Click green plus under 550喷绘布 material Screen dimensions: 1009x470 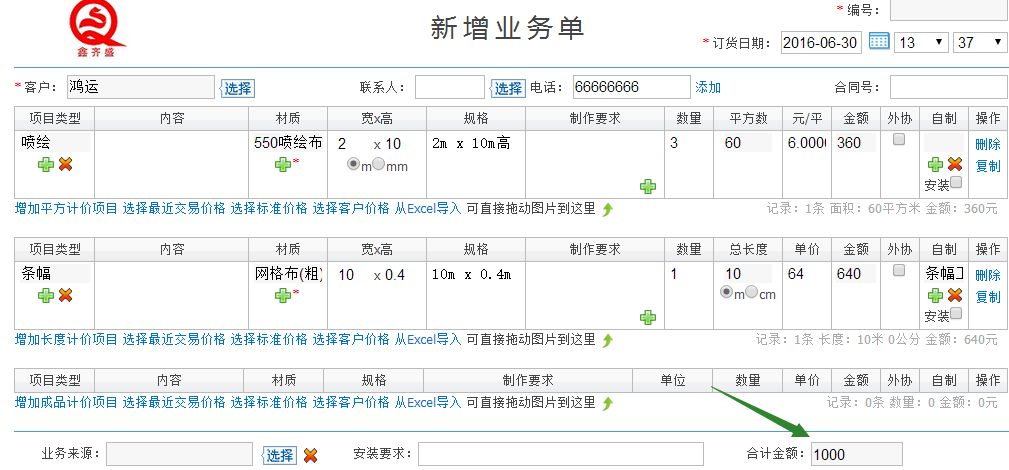tap(283, 164)
